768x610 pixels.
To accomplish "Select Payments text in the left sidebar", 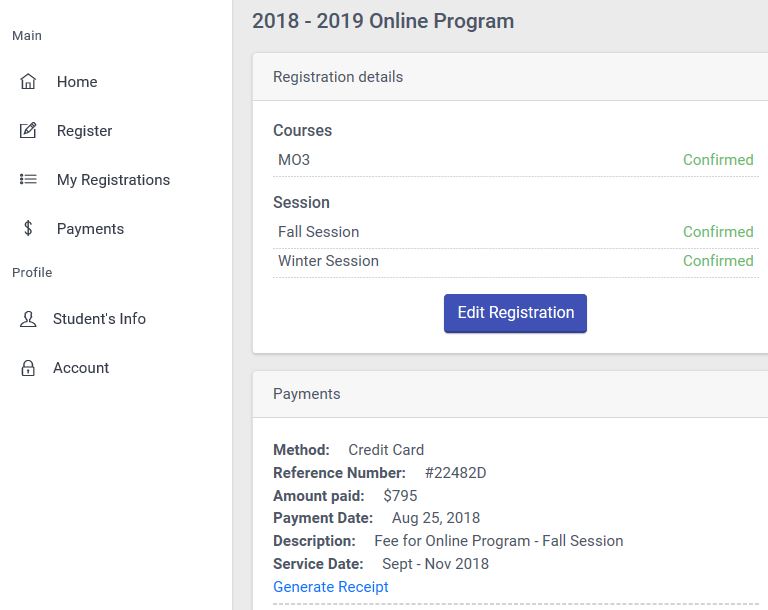I will click(x=90, y=229).
